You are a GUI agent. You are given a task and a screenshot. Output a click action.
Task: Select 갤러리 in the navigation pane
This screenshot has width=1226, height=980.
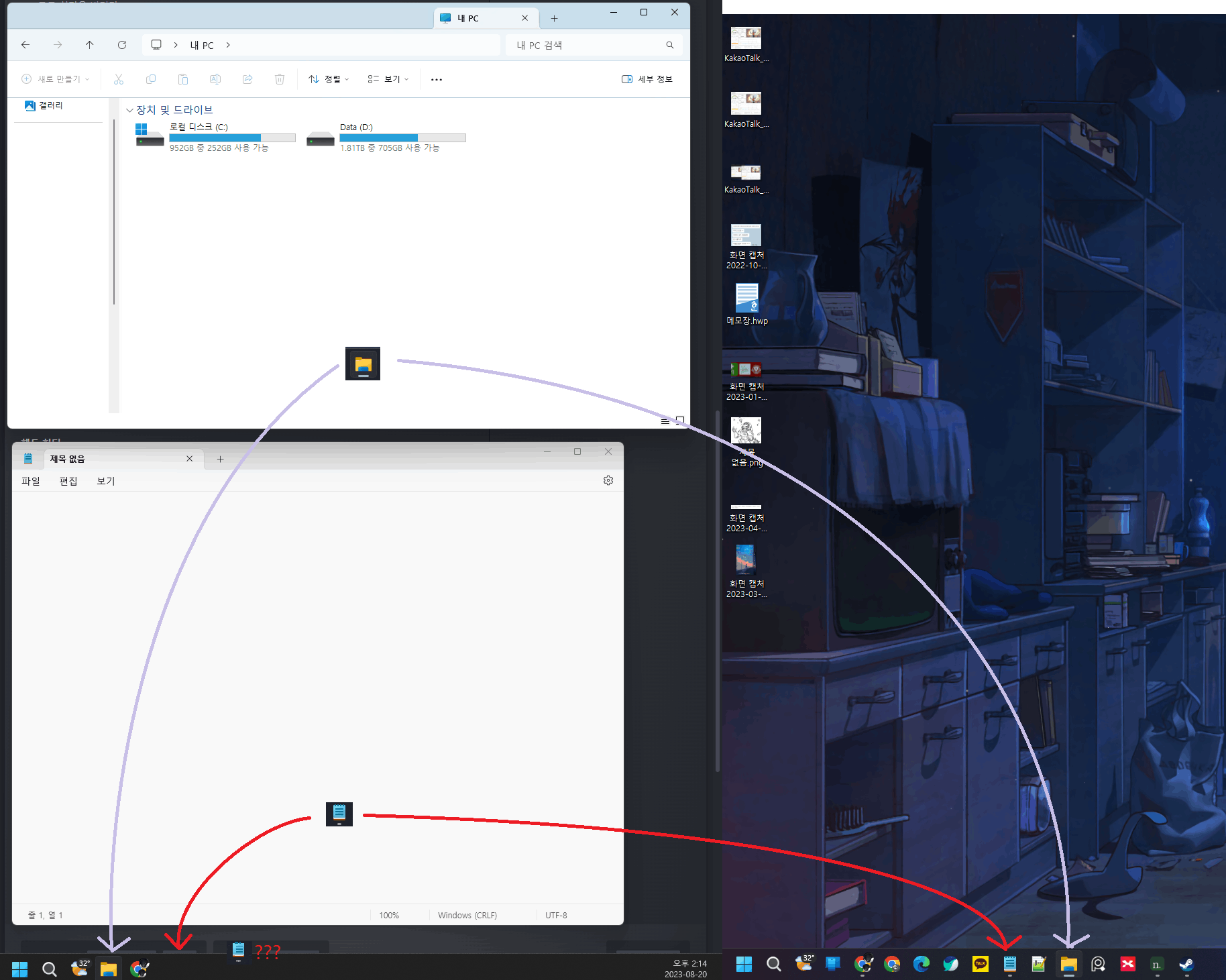44,105
